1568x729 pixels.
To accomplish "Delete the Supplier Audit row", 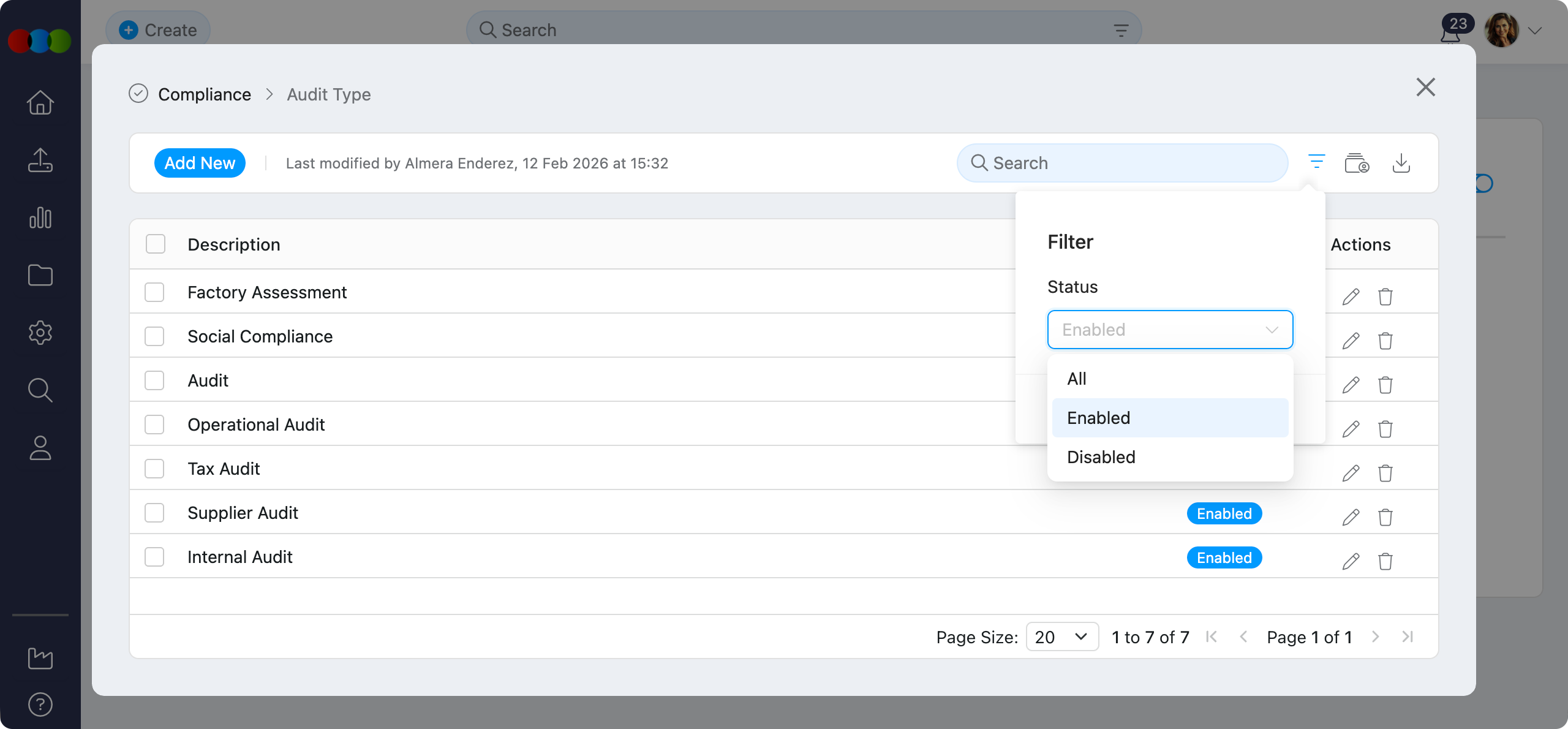I will pyautogui.click(x=1385, y=516).
